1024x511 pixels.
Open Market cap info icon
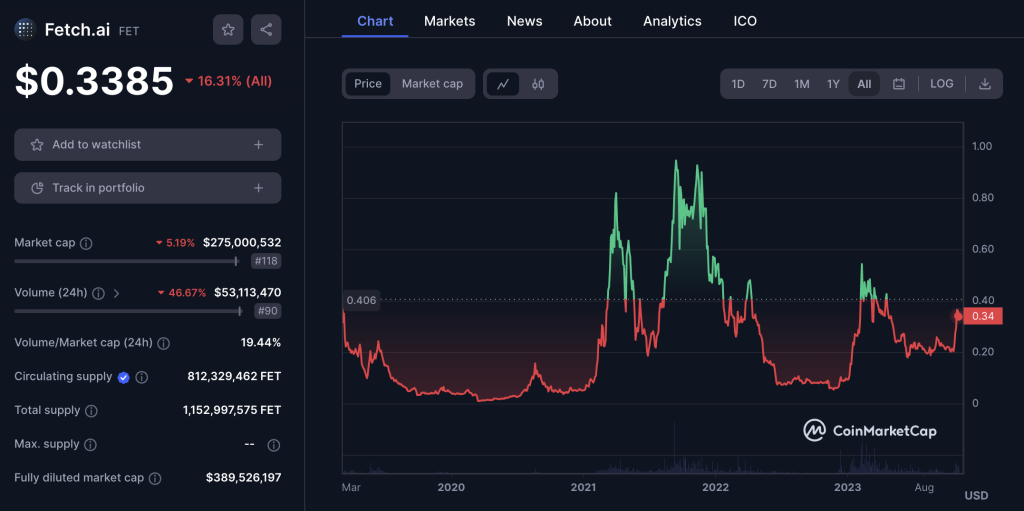coord(86,243)
